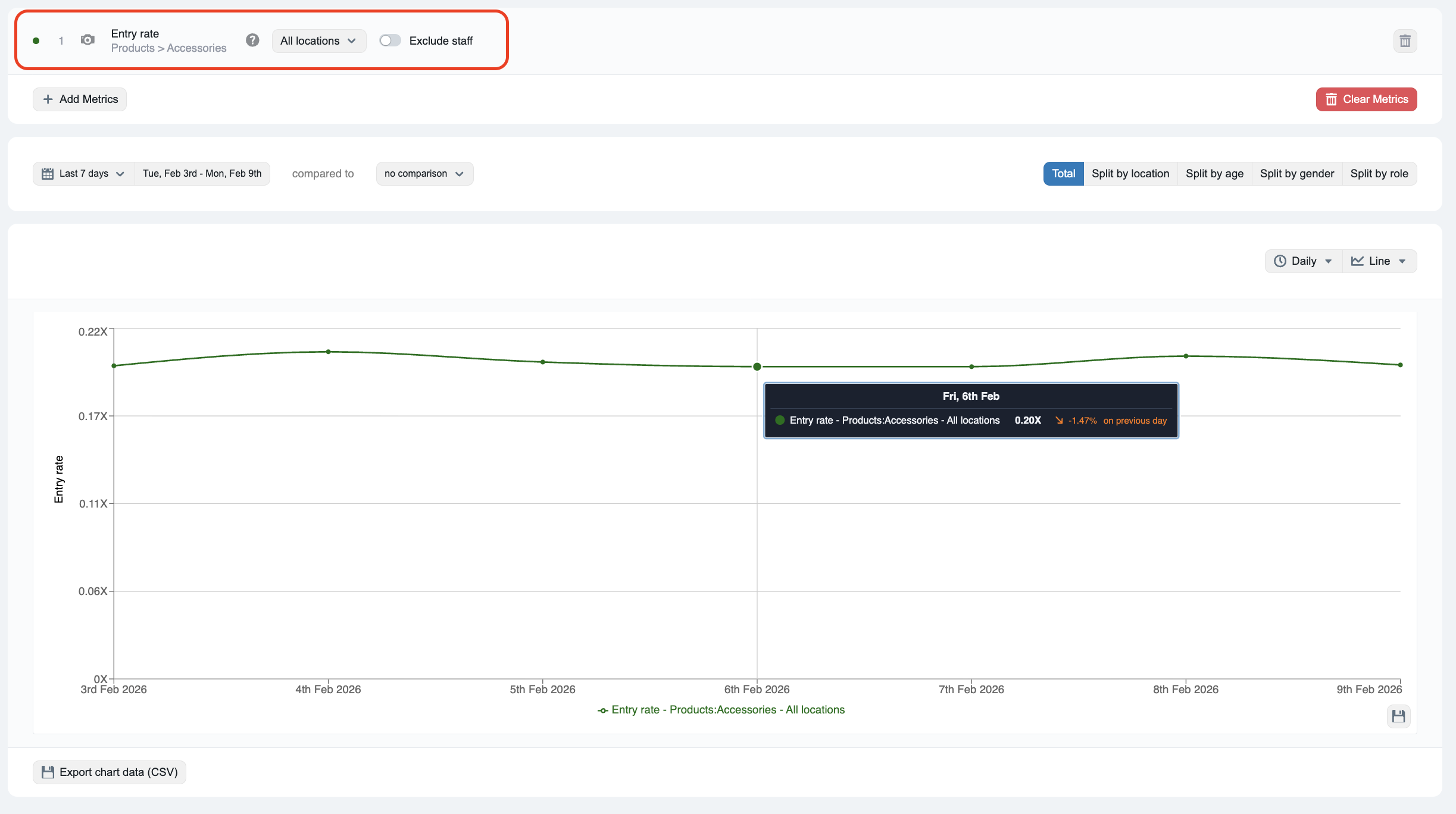Click the green metric color dot

pos(36,41)
